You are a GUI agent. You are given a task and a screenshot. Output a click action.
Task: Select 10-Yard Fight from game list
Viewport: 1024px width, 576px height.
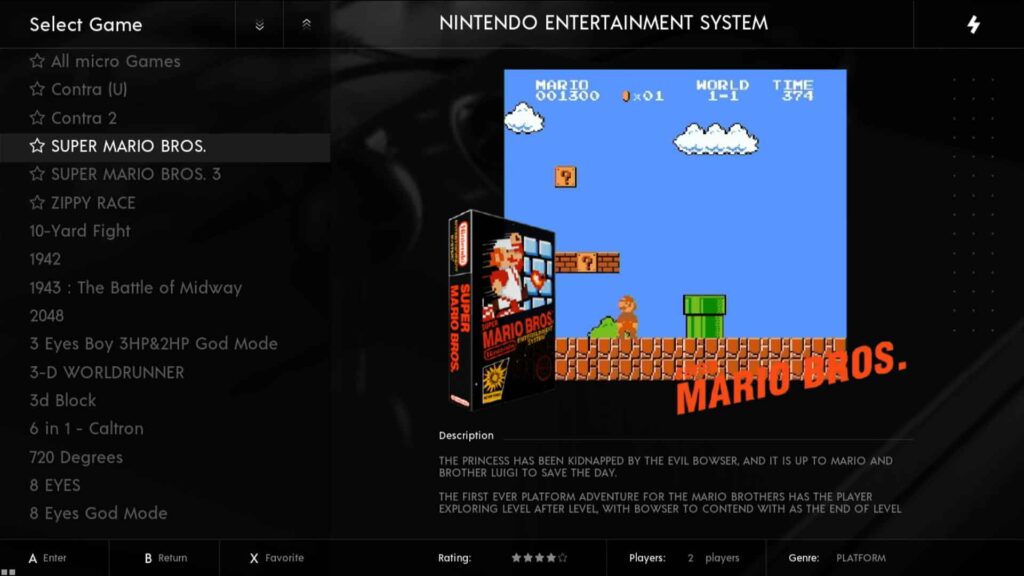click(x=80, y=231)
